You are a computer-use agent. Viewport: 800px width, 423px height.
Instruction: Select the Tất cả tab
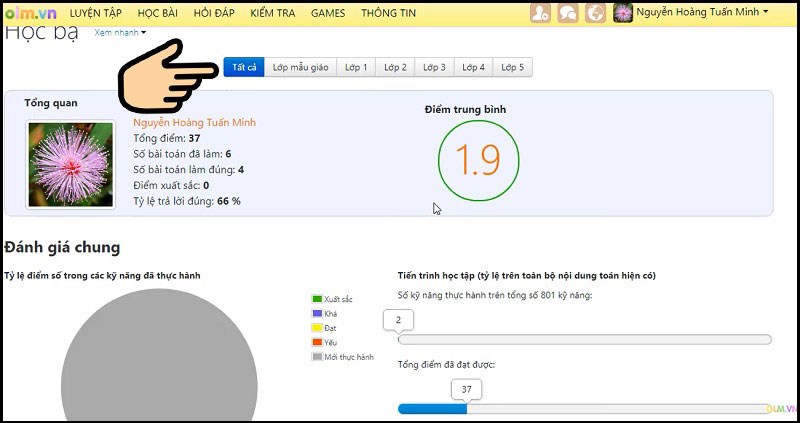pos(244,68)
